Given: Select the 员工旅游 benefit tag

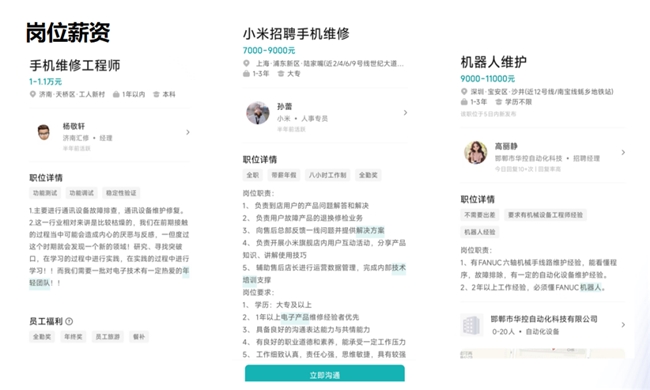Looking at the screenshot, I should coord(108,337).
